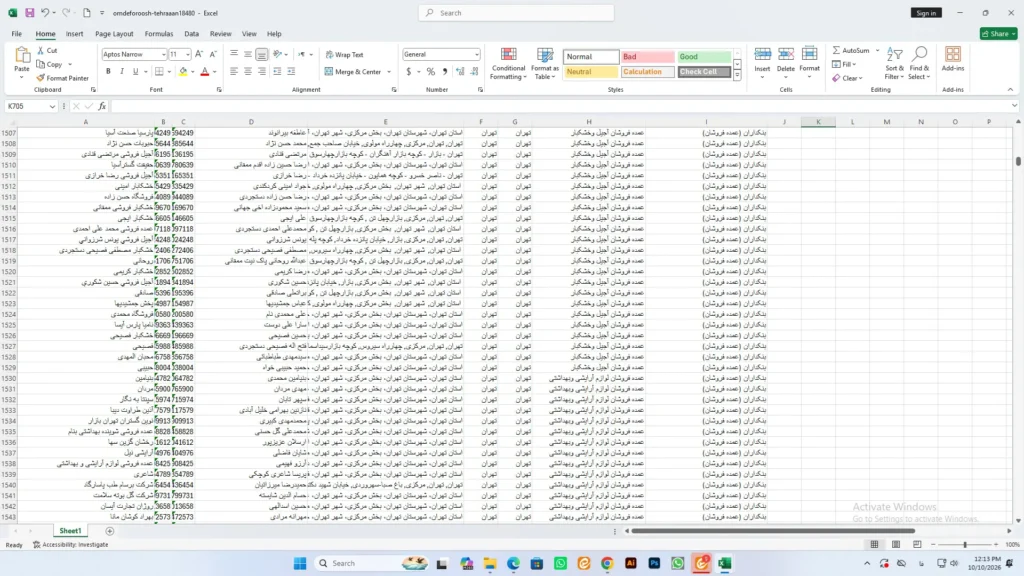Open the File tab
1024x576 pixels.
(16, 33)
